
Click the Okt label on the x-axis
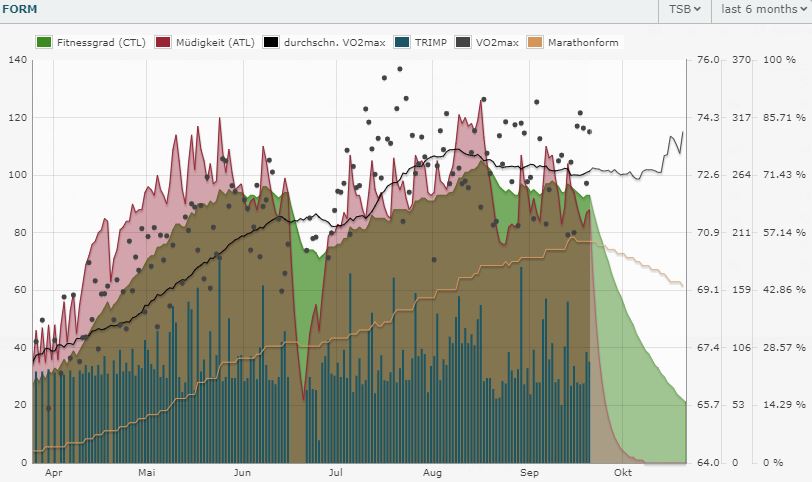pyautogui.click(x=623, y=473)
